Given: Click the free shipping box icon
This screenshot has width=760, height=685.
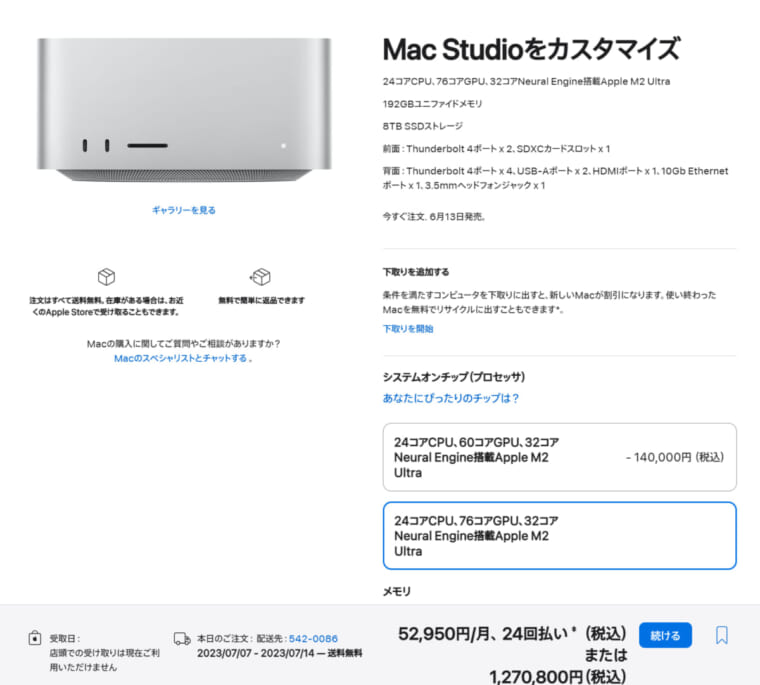Looking at the screenshot, I should 106,277.
